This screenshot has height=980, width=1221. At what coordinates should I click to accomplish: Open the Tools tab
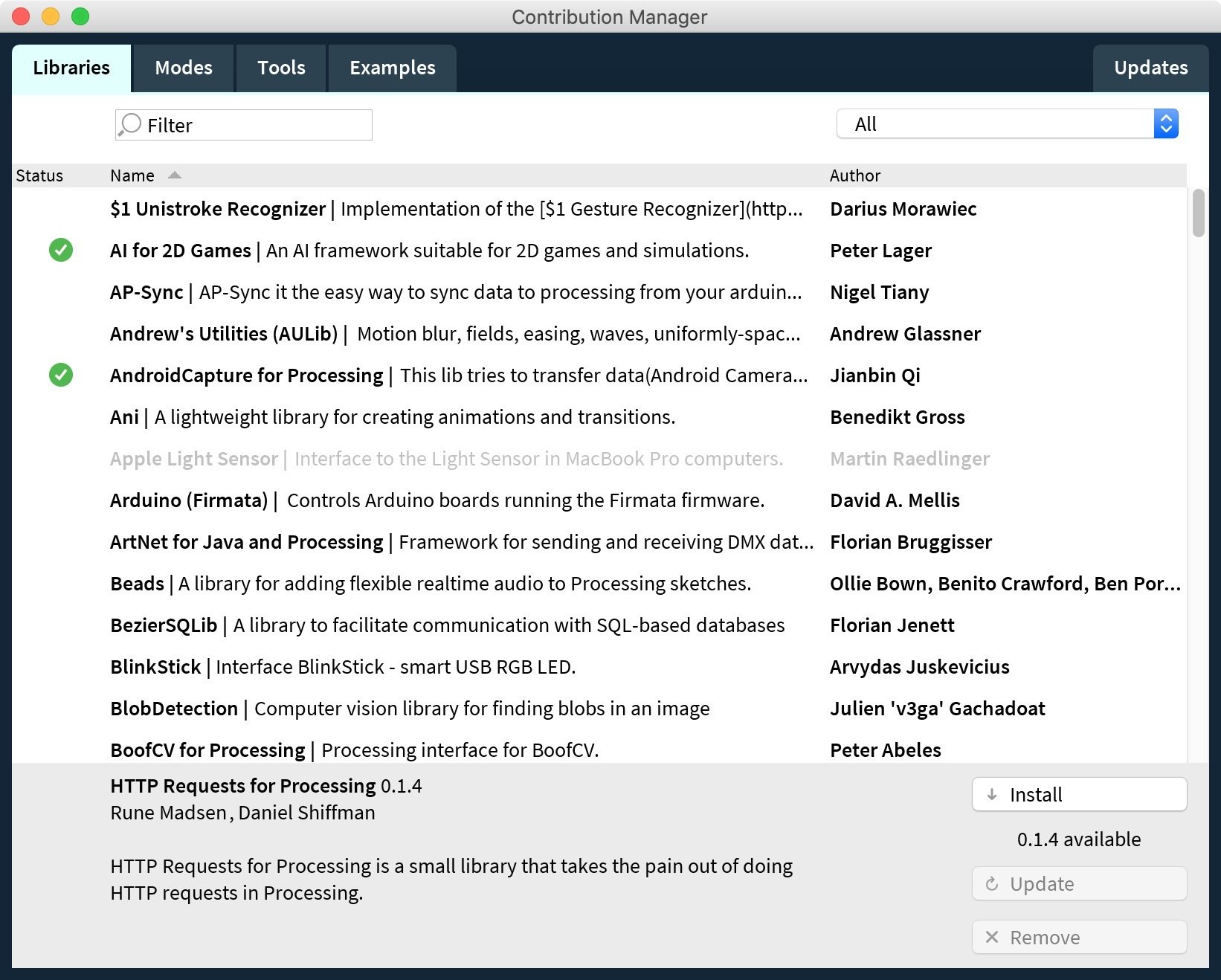point(281,68)
